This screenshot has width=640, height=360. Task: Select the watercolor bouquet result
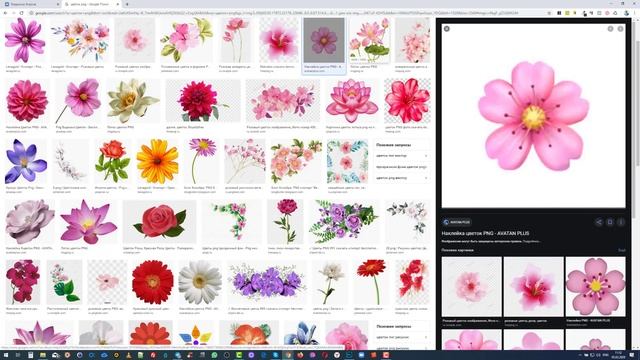[80, 40]
